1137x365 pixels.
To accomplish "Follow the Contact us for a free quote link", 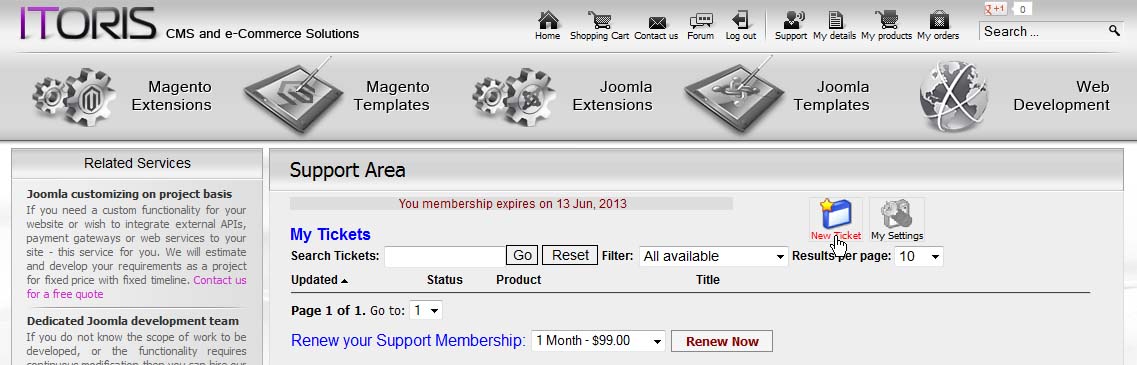I will click(136, 287).
